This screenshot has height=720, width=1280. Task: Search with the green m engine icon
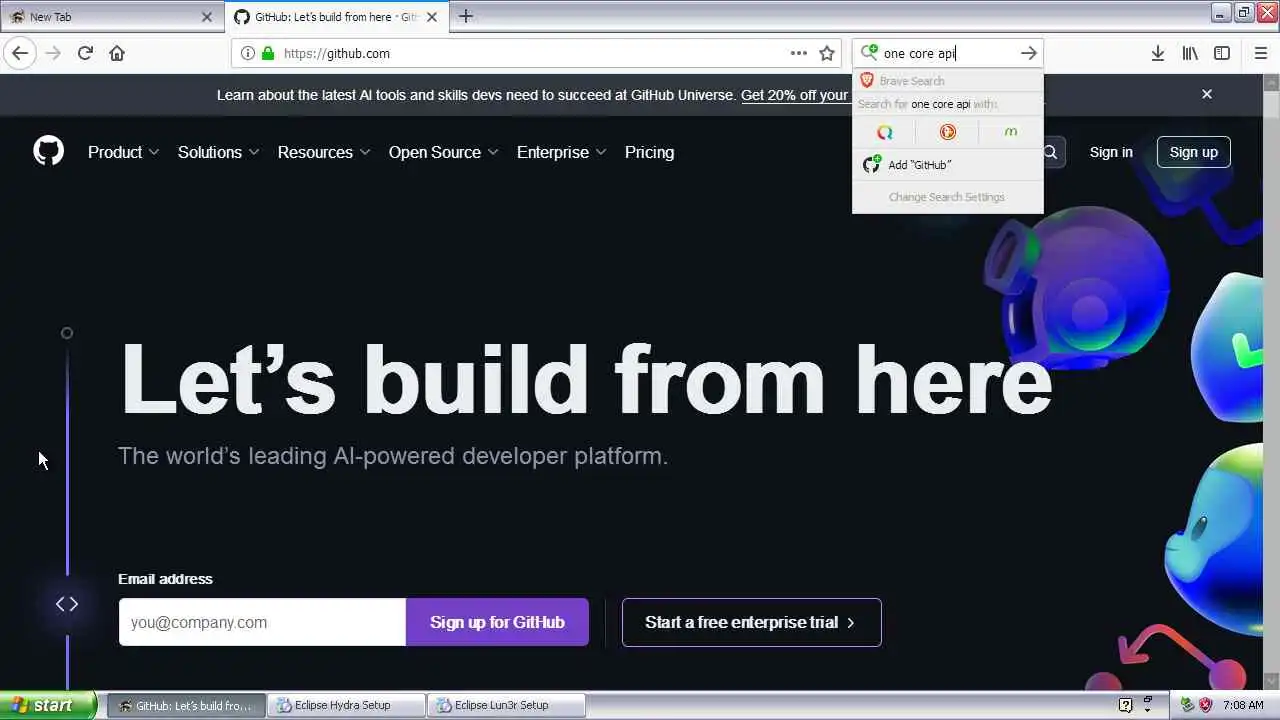[x=1010, y=132]
